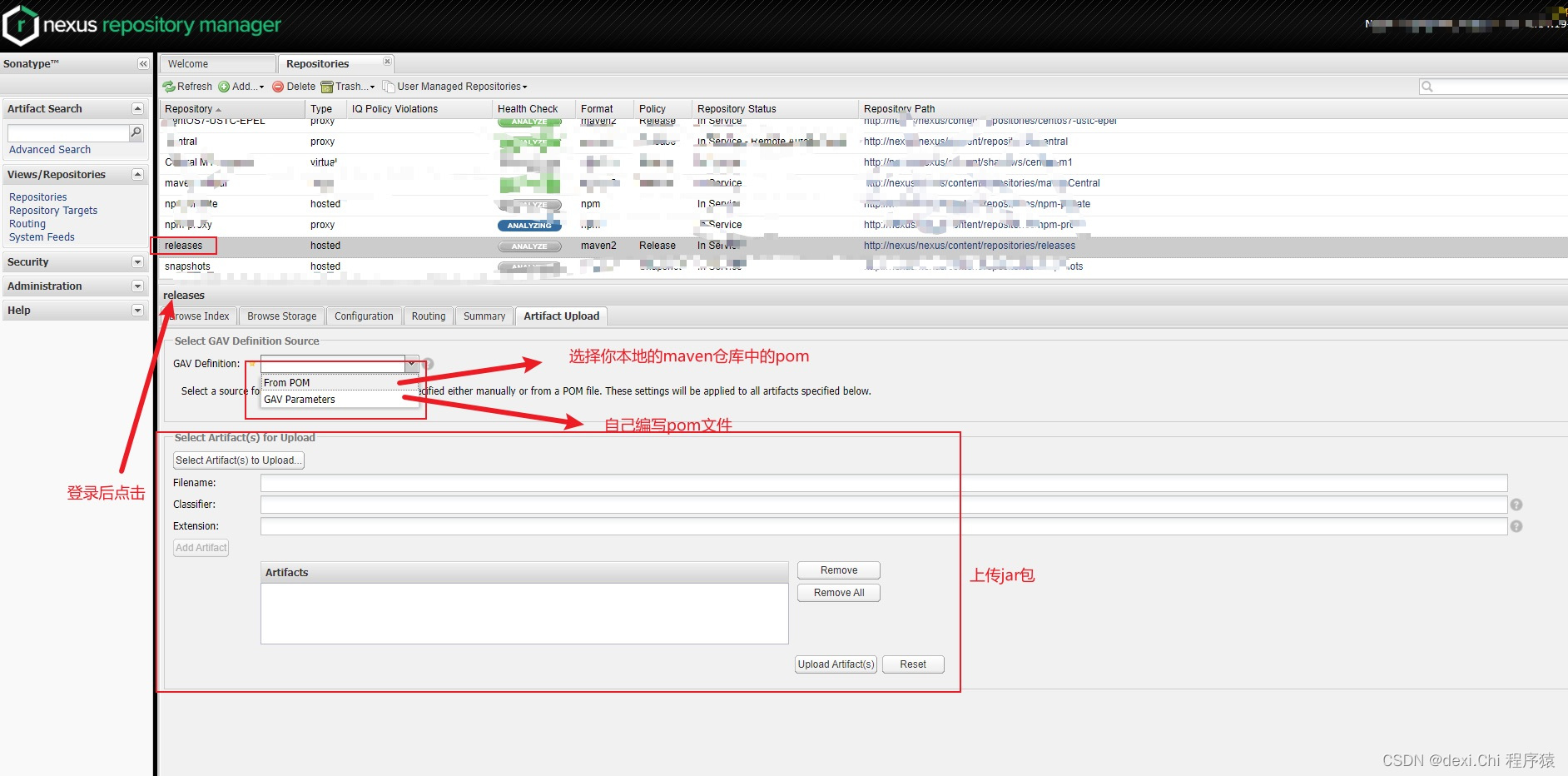Expand the Administration panel

[137, 286]
